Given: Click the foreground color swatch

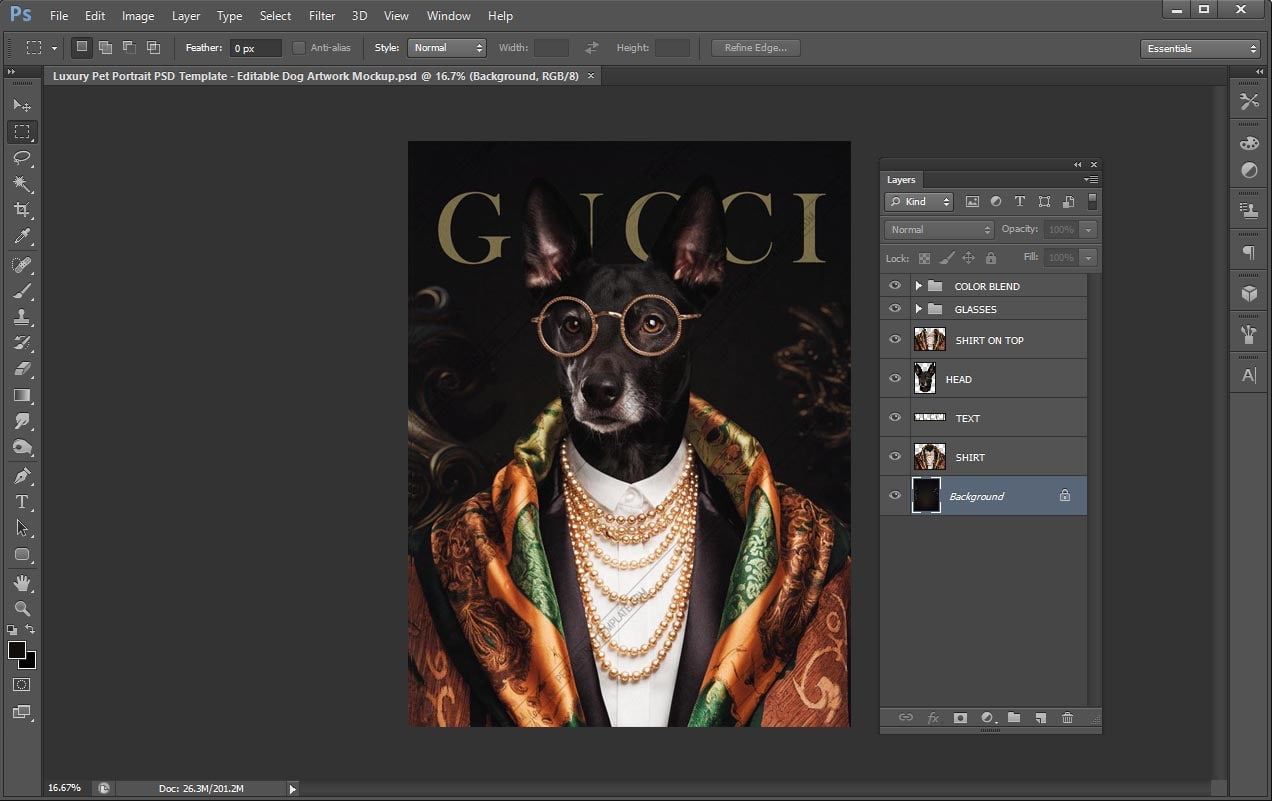Looking at the screenshot, I should [x=17, y=650].
